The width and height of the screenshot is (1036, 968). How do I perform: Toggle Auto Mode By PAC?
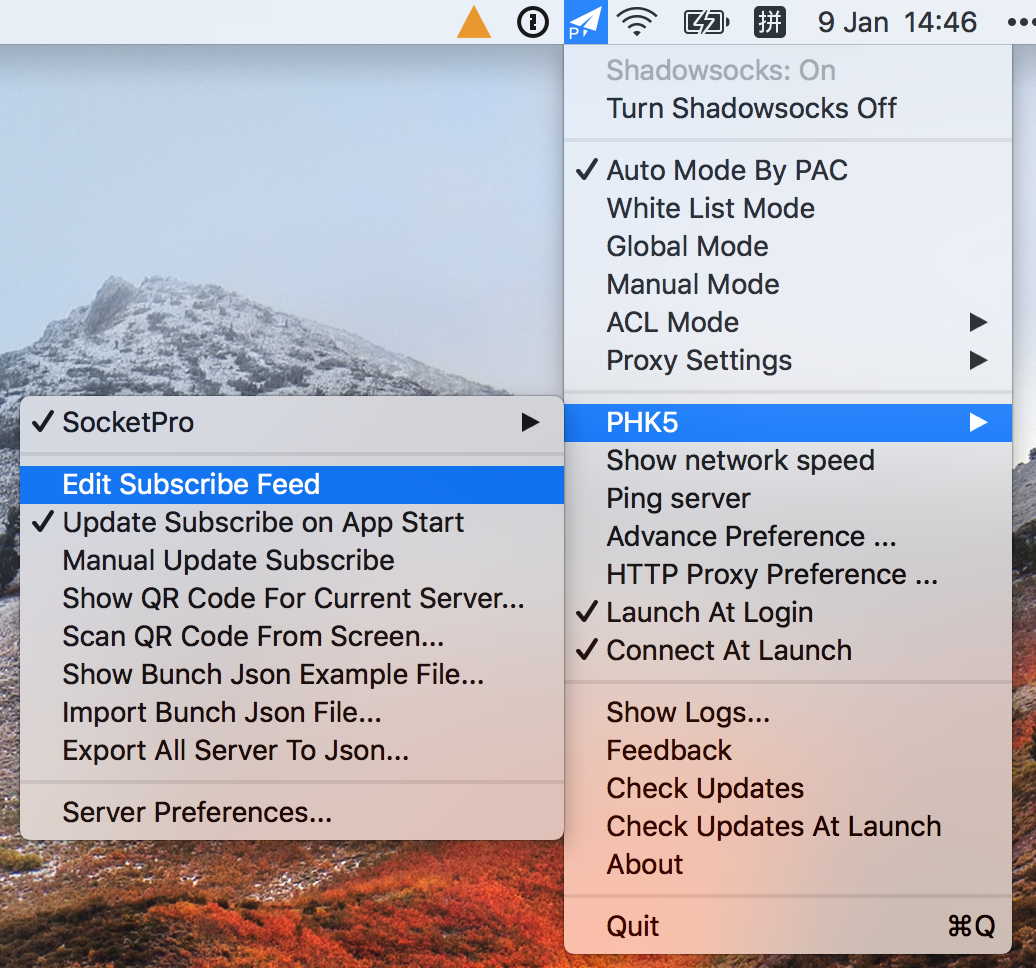pos(788,170)
